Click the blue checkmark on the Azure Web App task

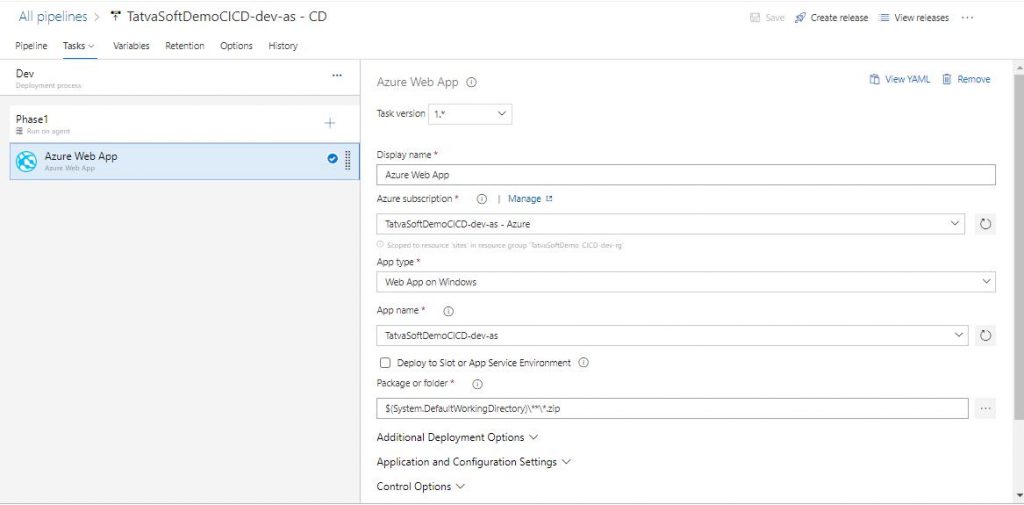point(332,158)
